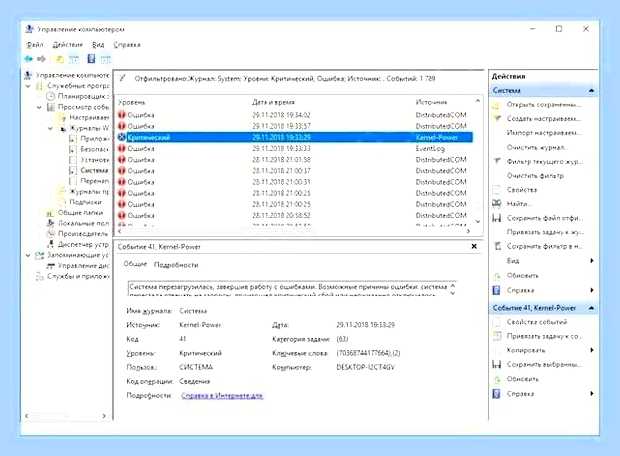Open the Вид submenu arrow in actions

592,261
